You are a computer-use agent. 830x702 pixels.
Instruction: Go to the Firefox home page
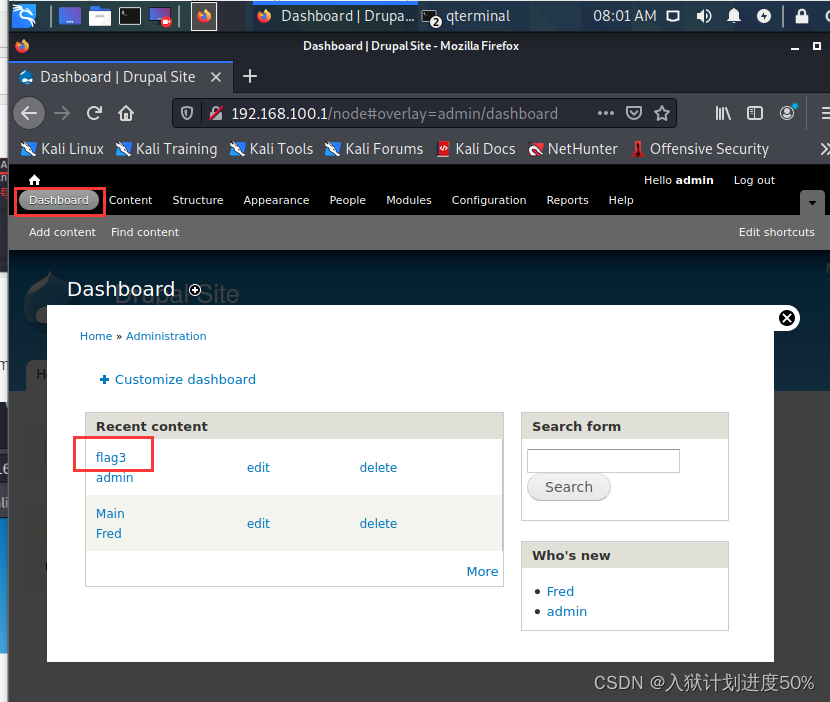tap(126, 113)
